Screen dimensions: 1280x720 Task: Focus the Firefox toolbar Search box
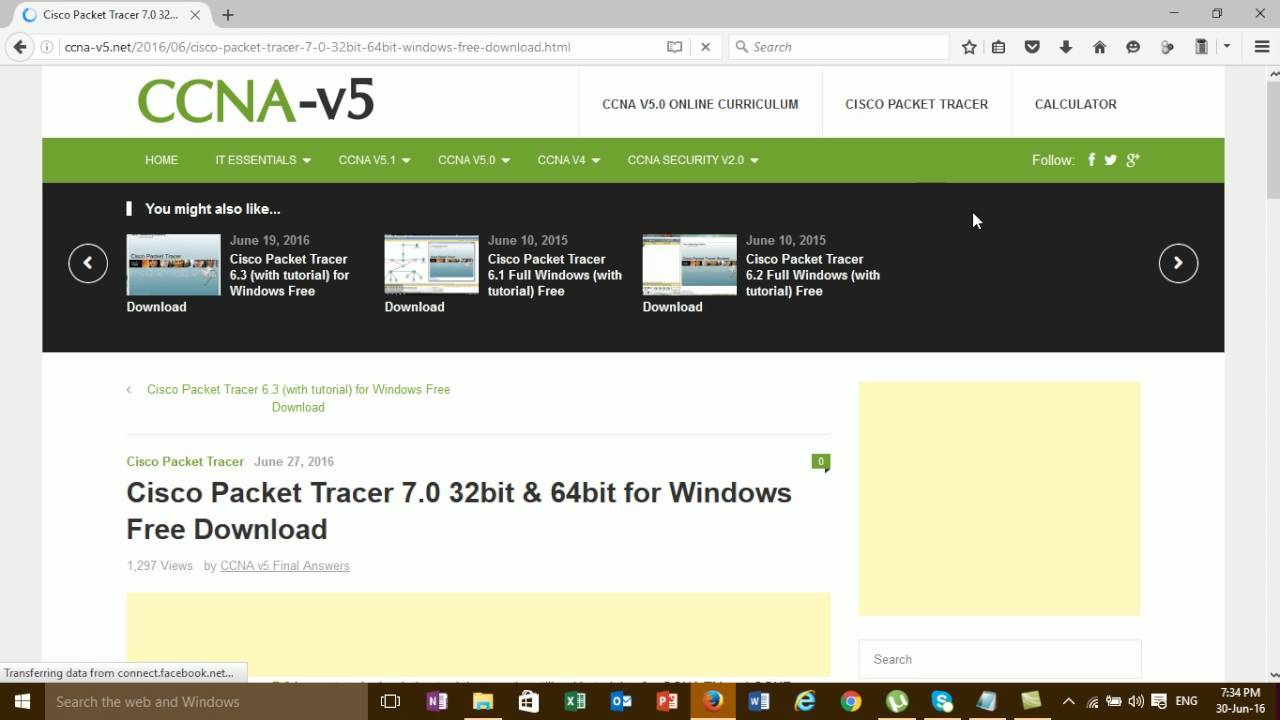tap(838, 47)
